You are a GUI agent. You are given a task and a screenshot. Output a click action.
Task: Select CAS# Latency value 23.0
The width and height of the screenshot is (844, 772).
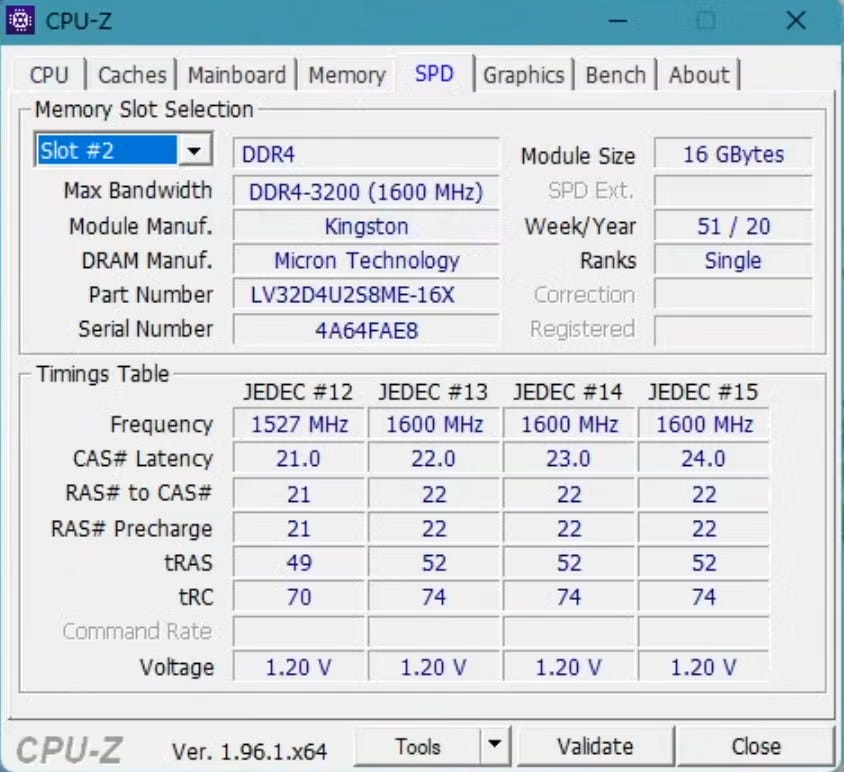pos(569,459)
